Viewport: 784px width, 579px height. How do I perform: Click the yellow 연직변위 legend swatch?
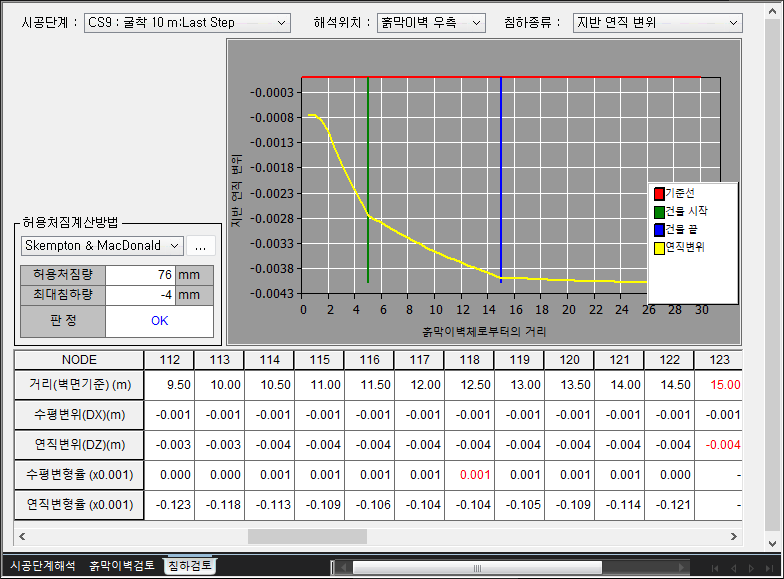(x=659, y=247)
